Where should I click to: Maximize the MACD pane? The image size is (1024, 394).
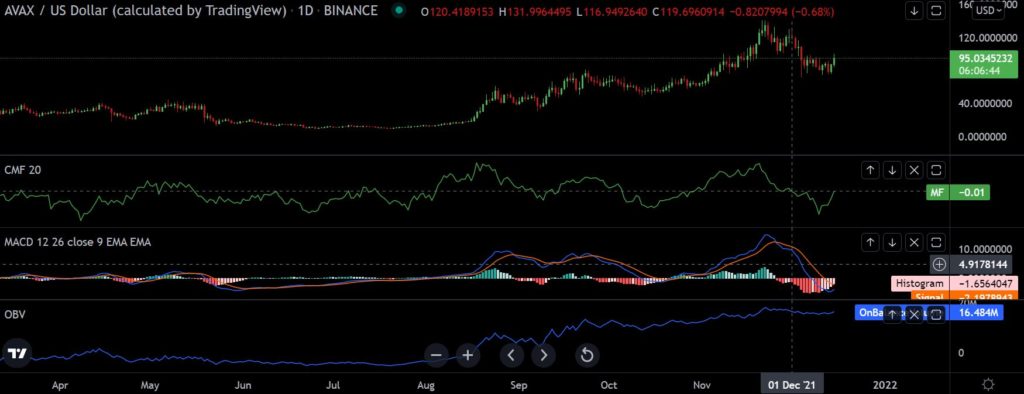point(936,242)
